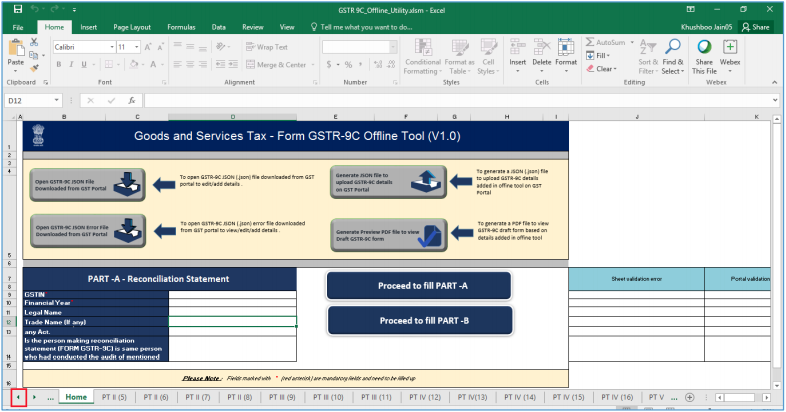786x412 pixels.
Task: Click the sheet scroll right arrow
Action: 34,397
